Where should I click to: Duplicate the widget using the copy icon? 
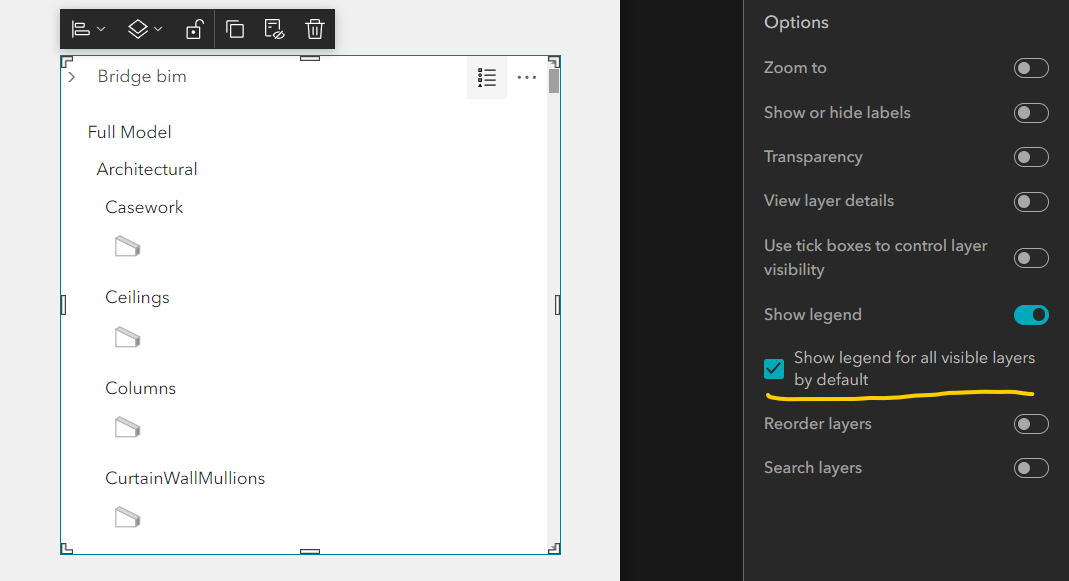pyautogui.click(x=234, y=29)
